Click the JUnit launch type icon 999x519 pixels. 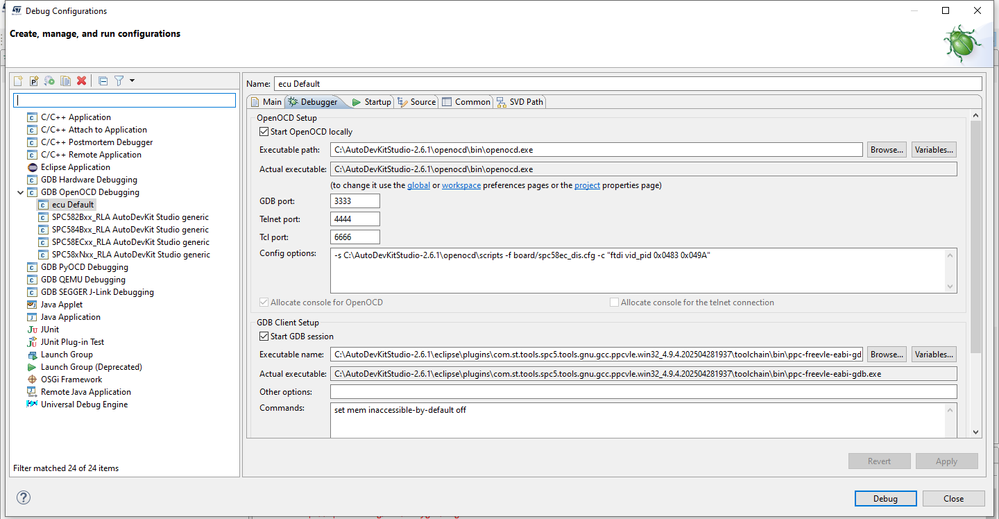coord(32,330)
